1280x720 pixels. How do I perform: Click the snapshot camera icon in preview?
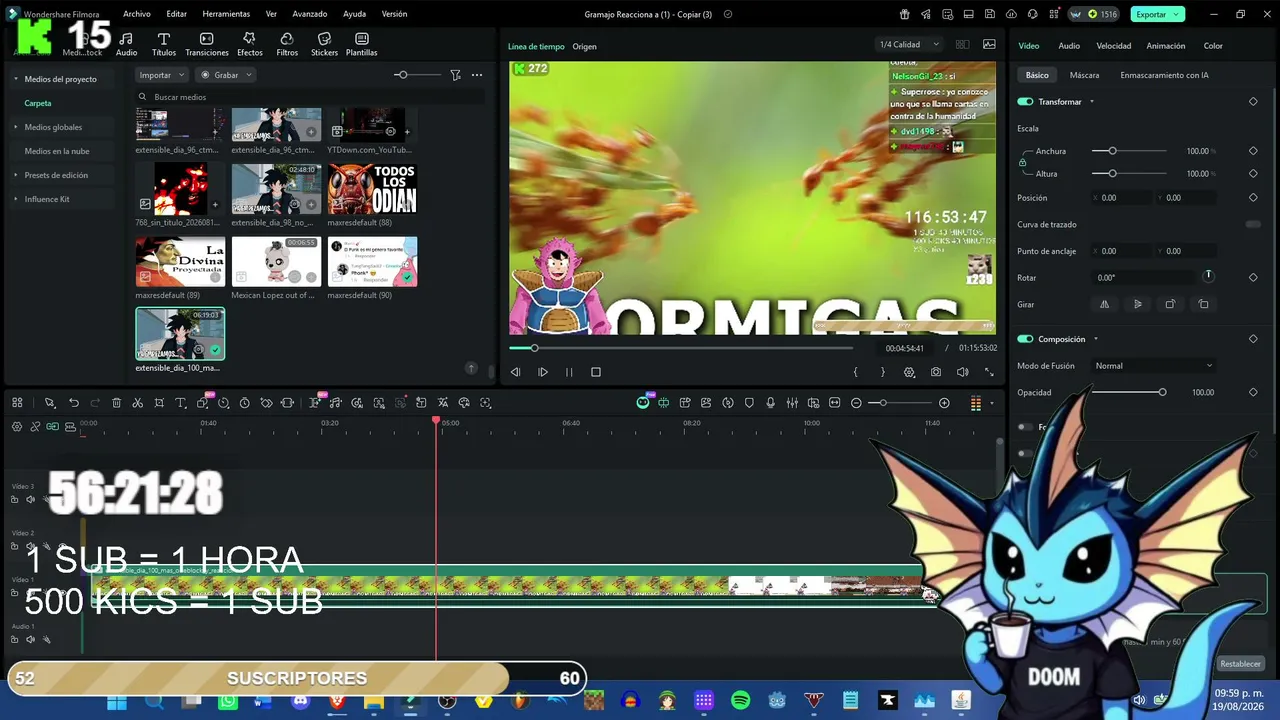point(936,372)
